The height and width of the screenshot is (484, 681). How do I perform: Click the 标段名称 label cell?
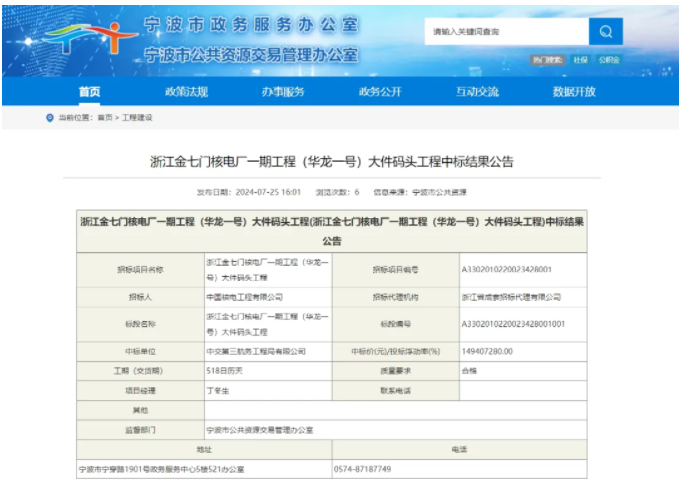coord(140,324)
